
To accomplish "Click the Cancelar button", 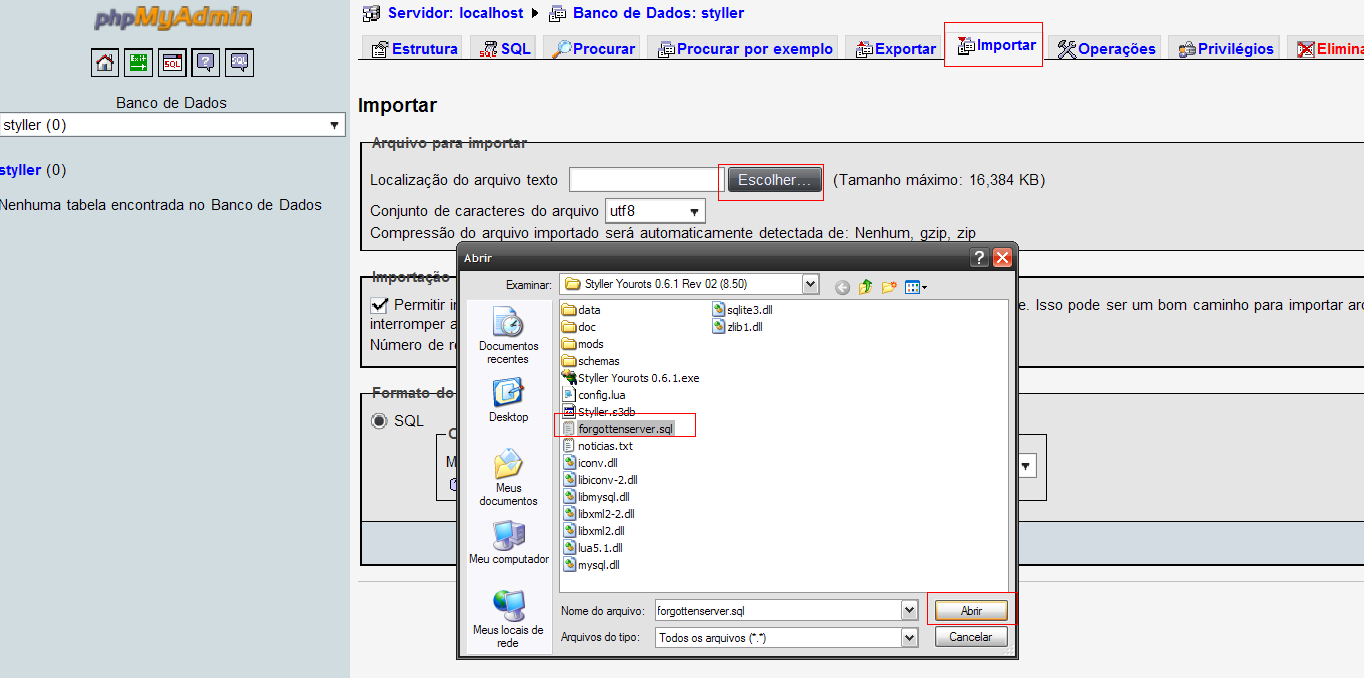I will (x=970, y=637).
